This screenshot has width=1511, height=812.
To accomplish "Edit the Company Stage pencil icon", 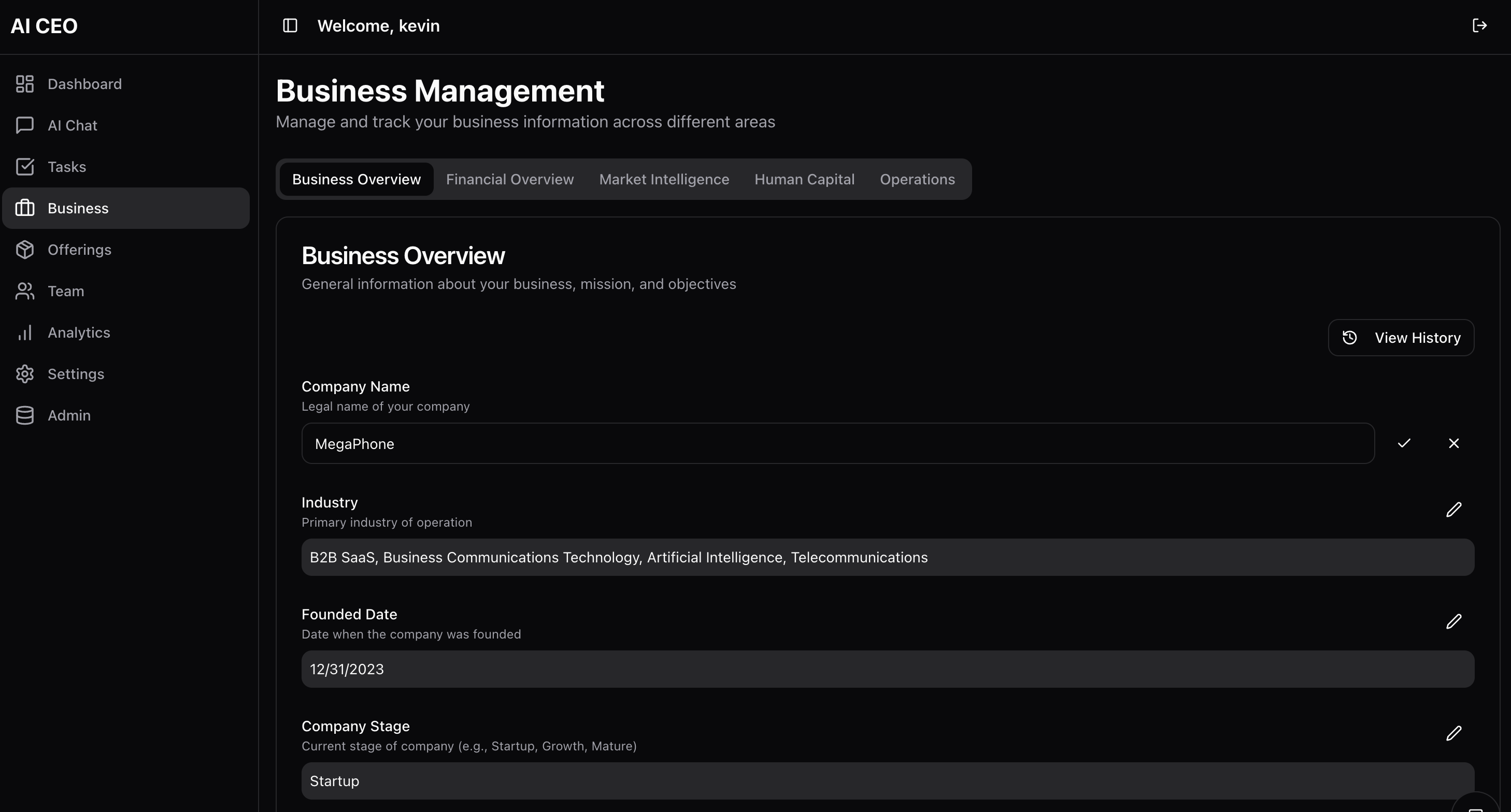I will pyautogui.click(x=1453, y=733).
